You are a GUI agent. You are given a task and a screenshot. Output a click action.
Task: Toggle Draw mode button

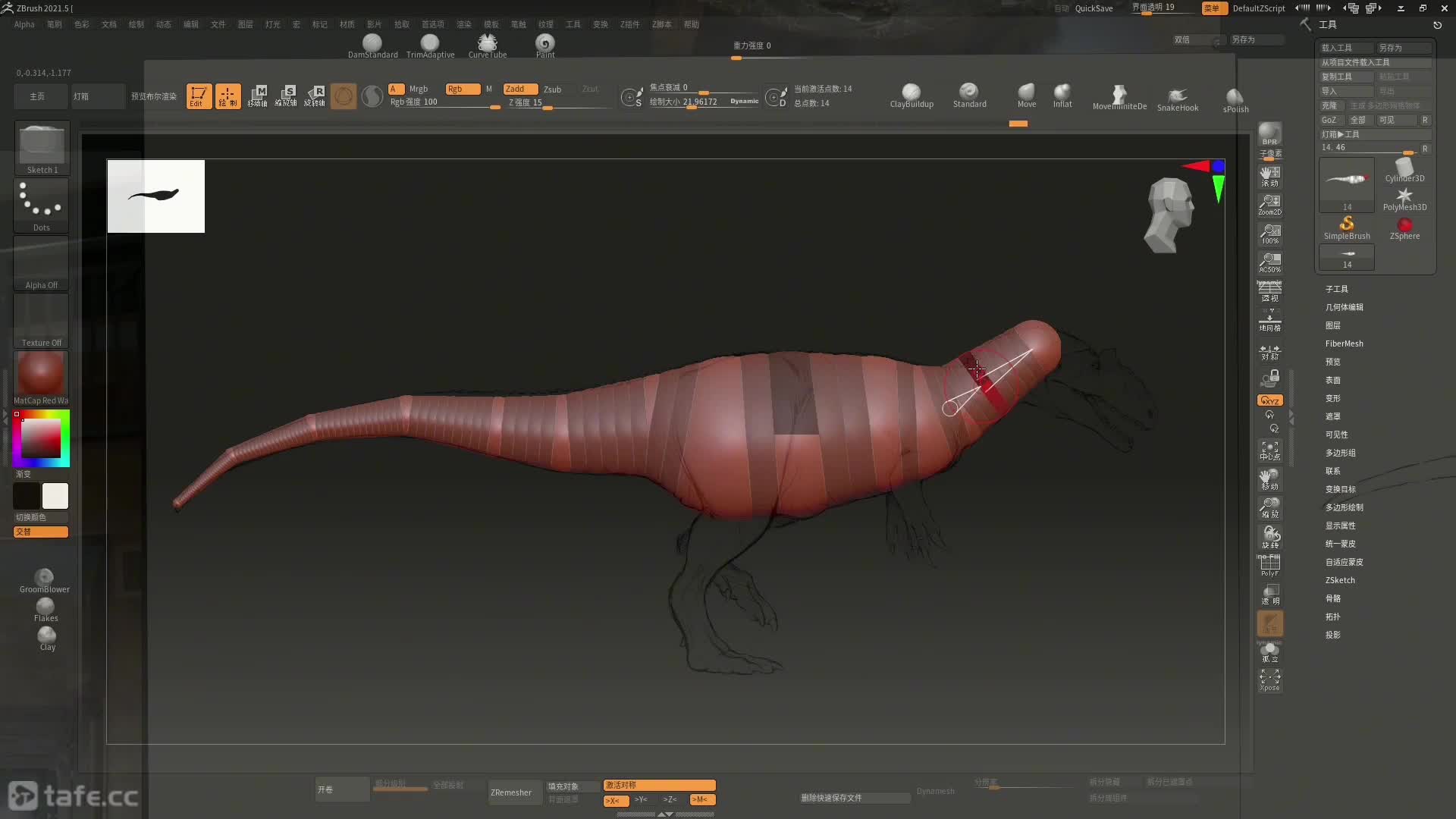tap(227, 96)
